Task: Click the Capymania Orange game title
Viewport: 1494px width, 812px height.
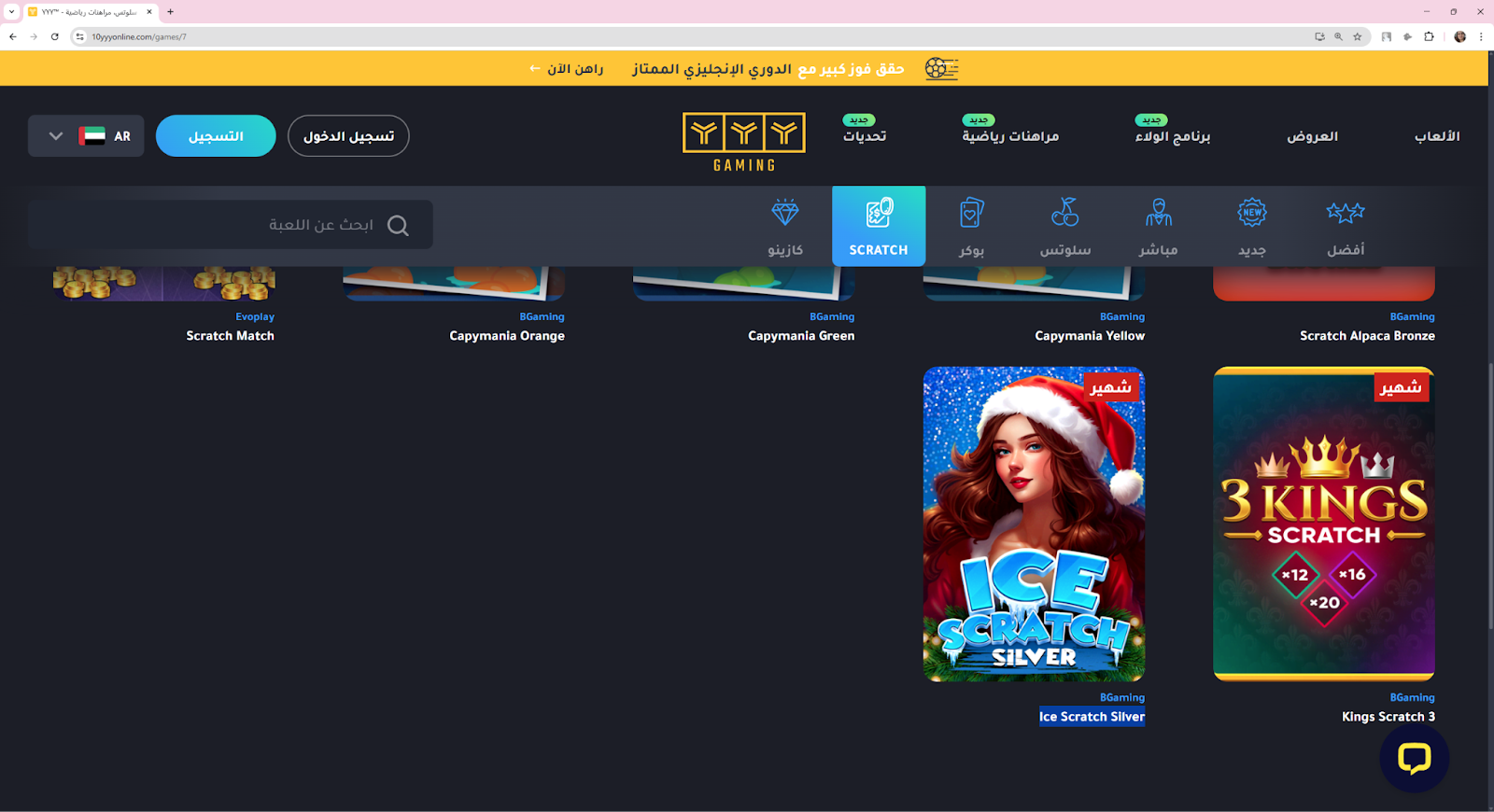Action: (x=507, y=336)
